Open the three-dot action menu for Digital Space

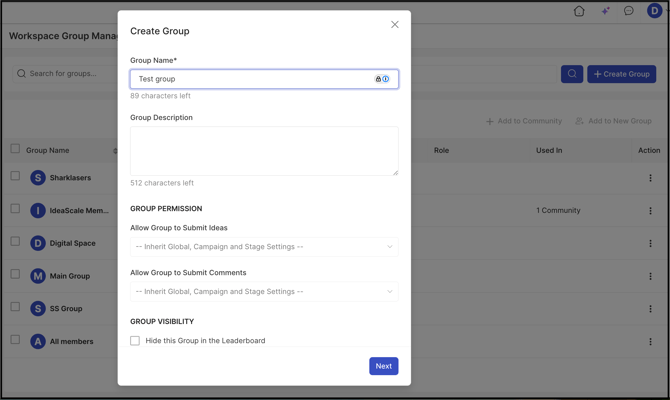click(650, 243)
